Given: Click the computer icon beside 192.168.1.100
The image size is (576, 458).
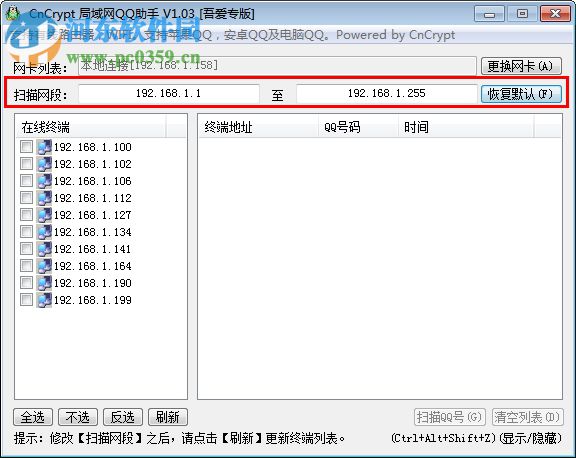Looking at the screenshot, I should (x=44, y=147).
